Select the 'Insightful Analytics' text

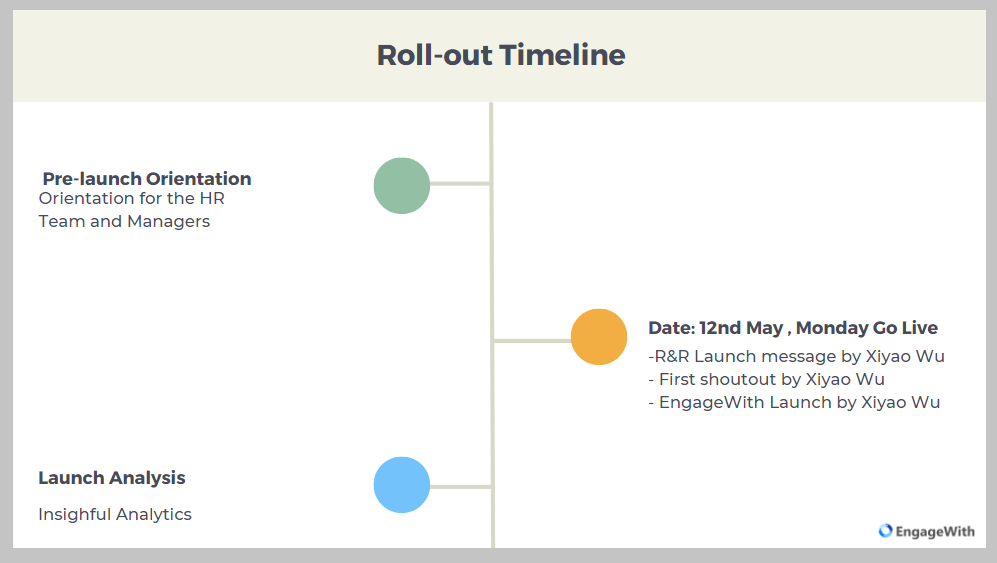(x=115, y=514)
